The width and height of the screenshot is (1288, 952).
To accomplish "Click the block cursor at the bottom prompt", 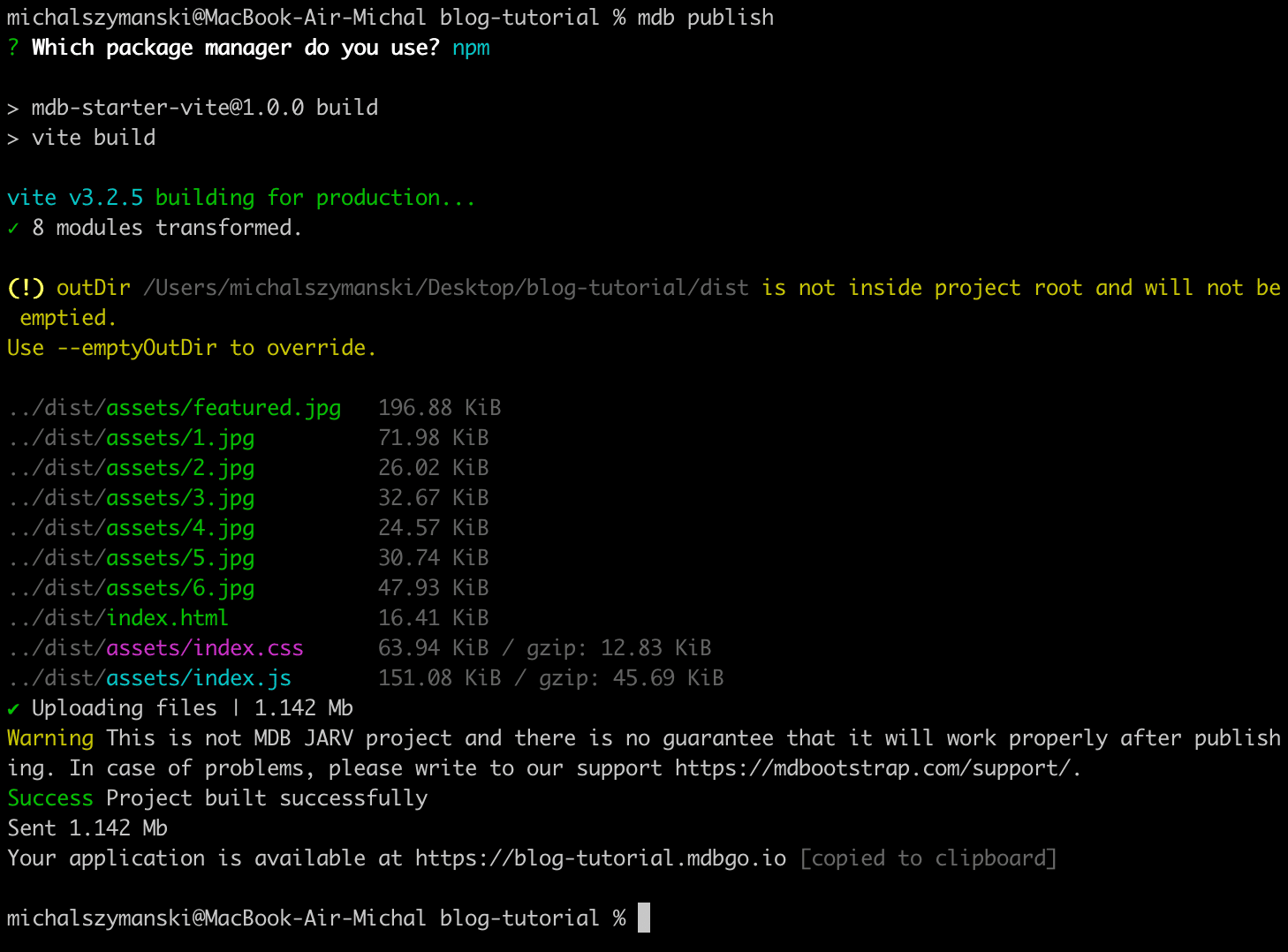I will pyautogui.click(x=644, y=918).
